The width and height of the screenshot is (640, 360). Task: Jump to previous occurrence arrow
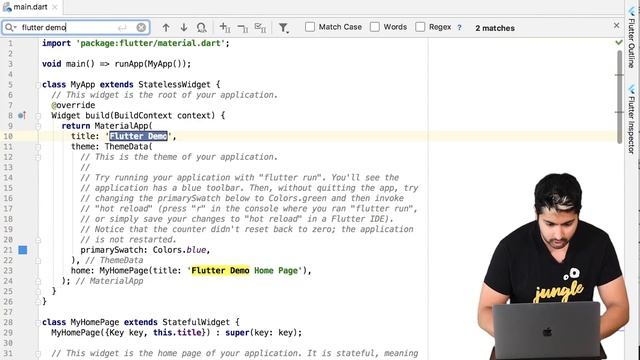pos(166,27)
